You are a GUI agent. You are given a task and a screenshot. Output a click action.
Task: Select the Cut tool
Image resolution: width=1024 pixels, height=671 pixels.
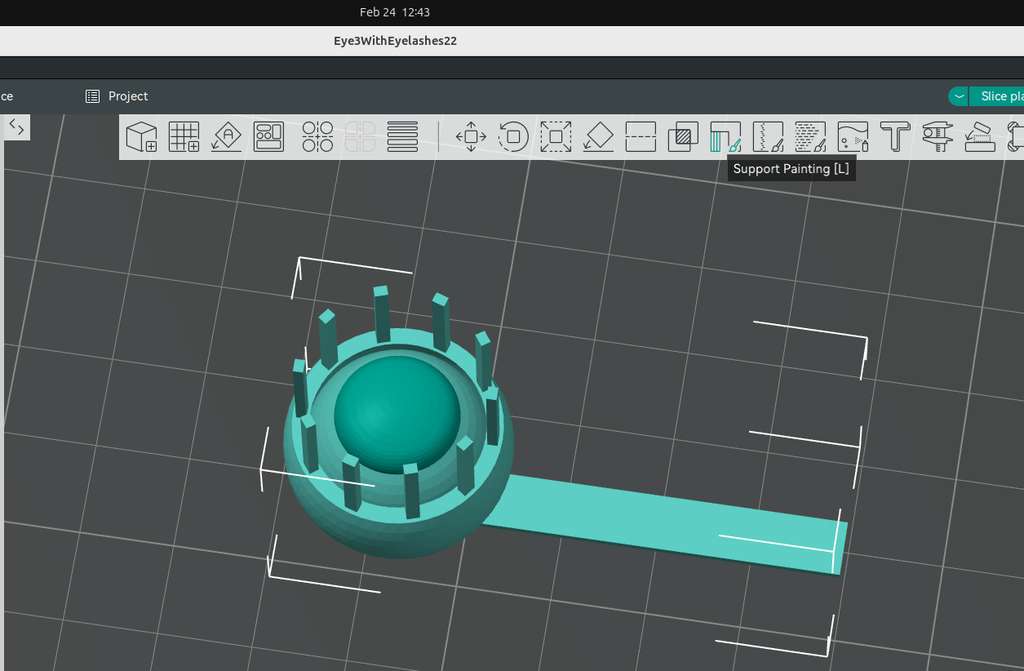641,137
